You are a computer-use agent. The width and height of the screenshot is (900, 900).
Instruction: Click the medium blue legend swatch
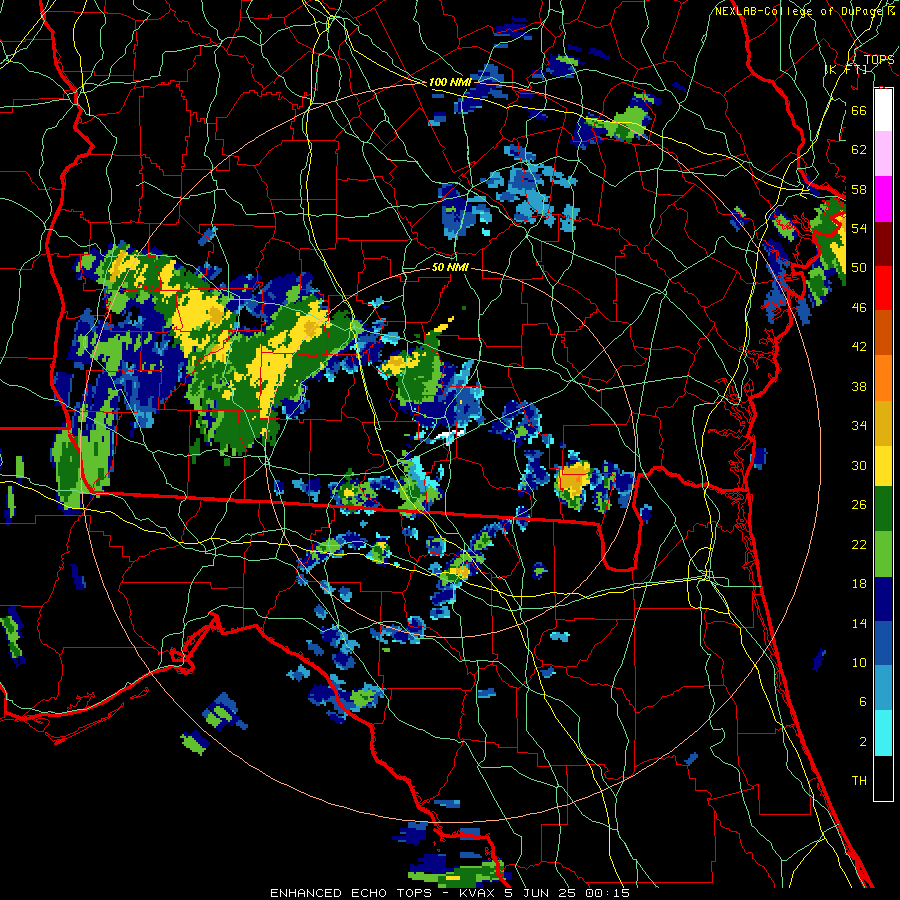click(883, 644)
